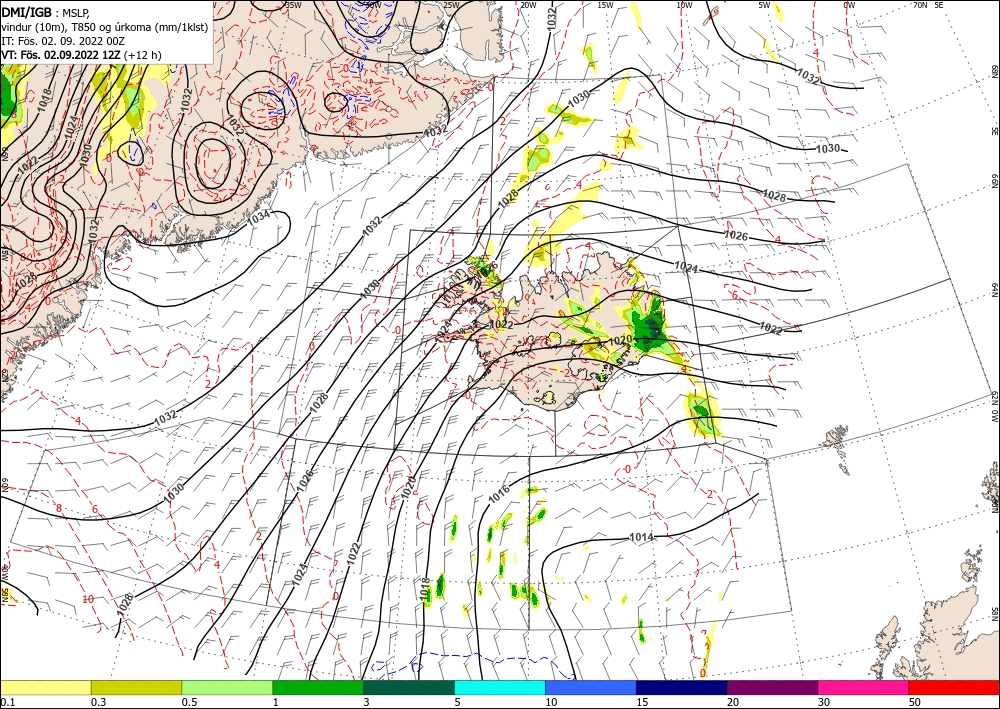Screen dimensions: 1000x709
Task: Click the '25W' longitude label at top
Action: pos(450,5)
